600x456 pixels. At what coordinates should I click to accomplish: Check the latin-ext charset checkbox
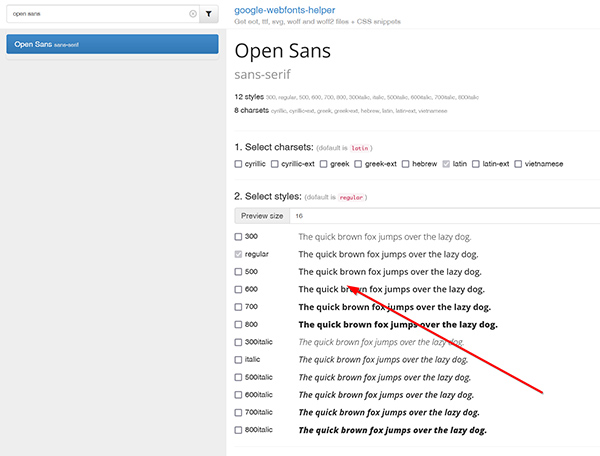[476, 164]
